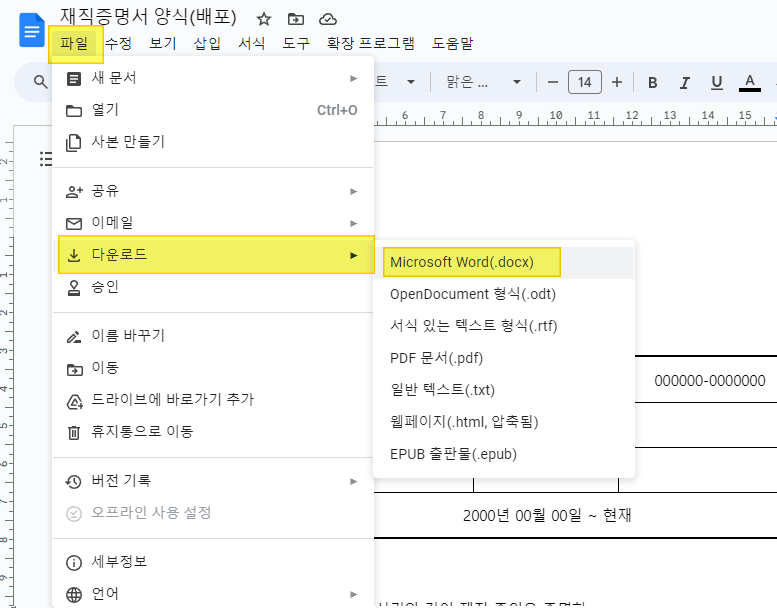Screen dimensions: 777x608
Task: Expand the 버전 기록 submenu
Action: pos(213,481)
